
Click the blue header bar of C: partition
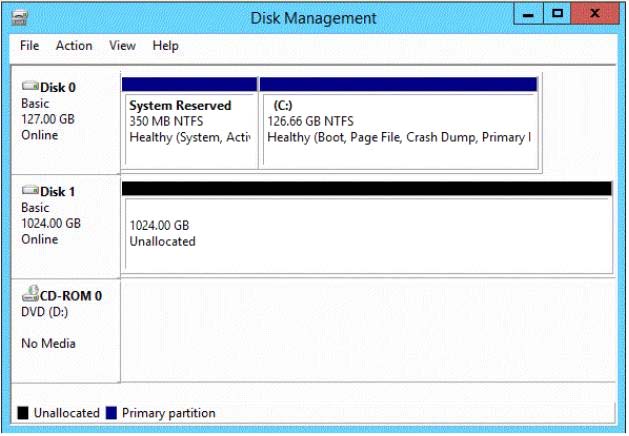(x=398, y=83)
